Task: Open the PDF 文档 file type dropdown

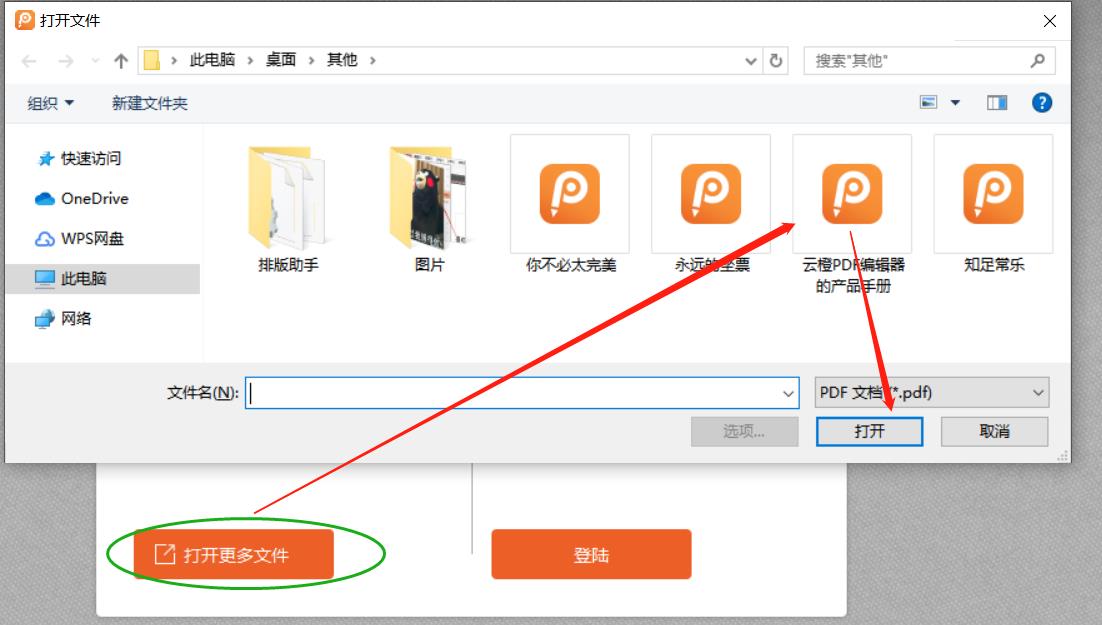Action: (x=932, y=393)
